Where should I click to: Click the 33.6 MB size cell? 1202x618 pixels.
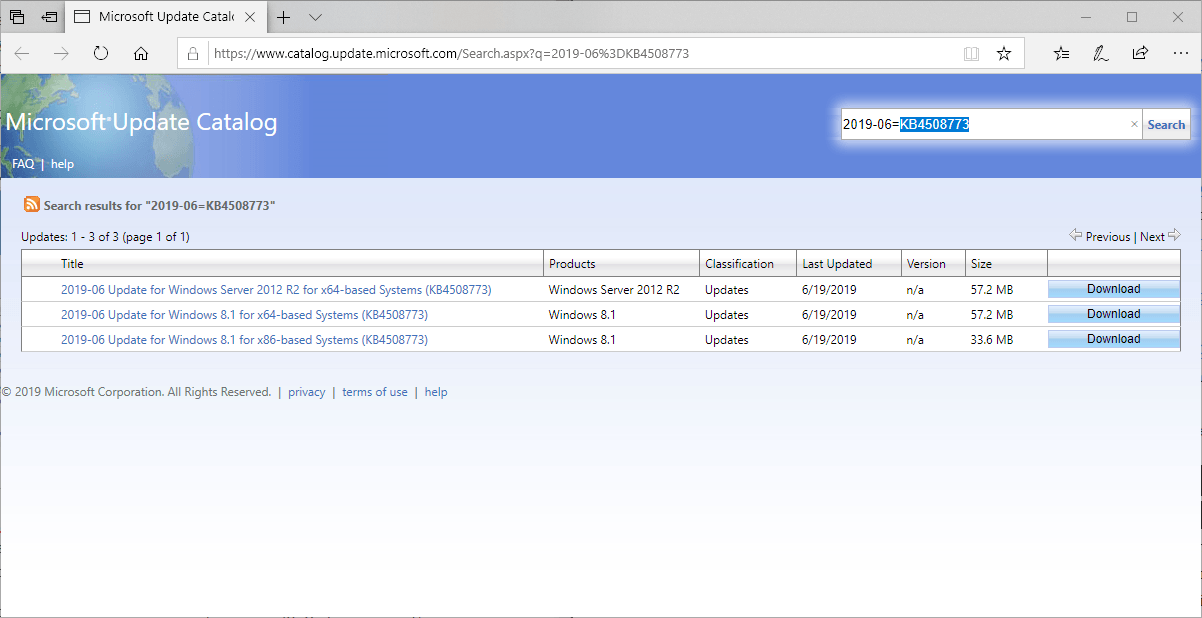(991, 340)
